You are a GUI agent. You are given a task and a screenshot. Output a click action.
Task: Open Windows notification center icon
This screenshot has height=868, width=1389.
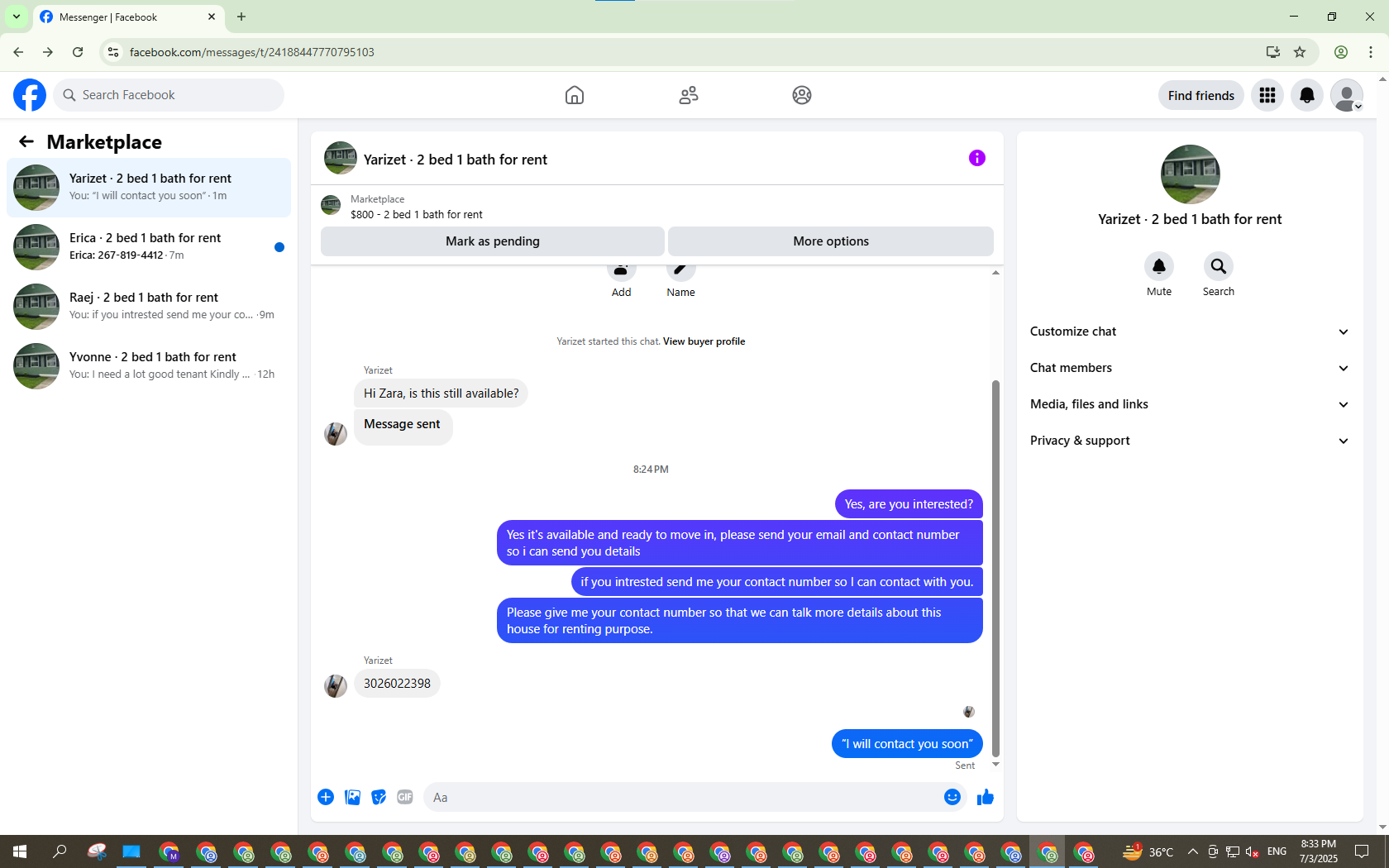(1362, 851)
